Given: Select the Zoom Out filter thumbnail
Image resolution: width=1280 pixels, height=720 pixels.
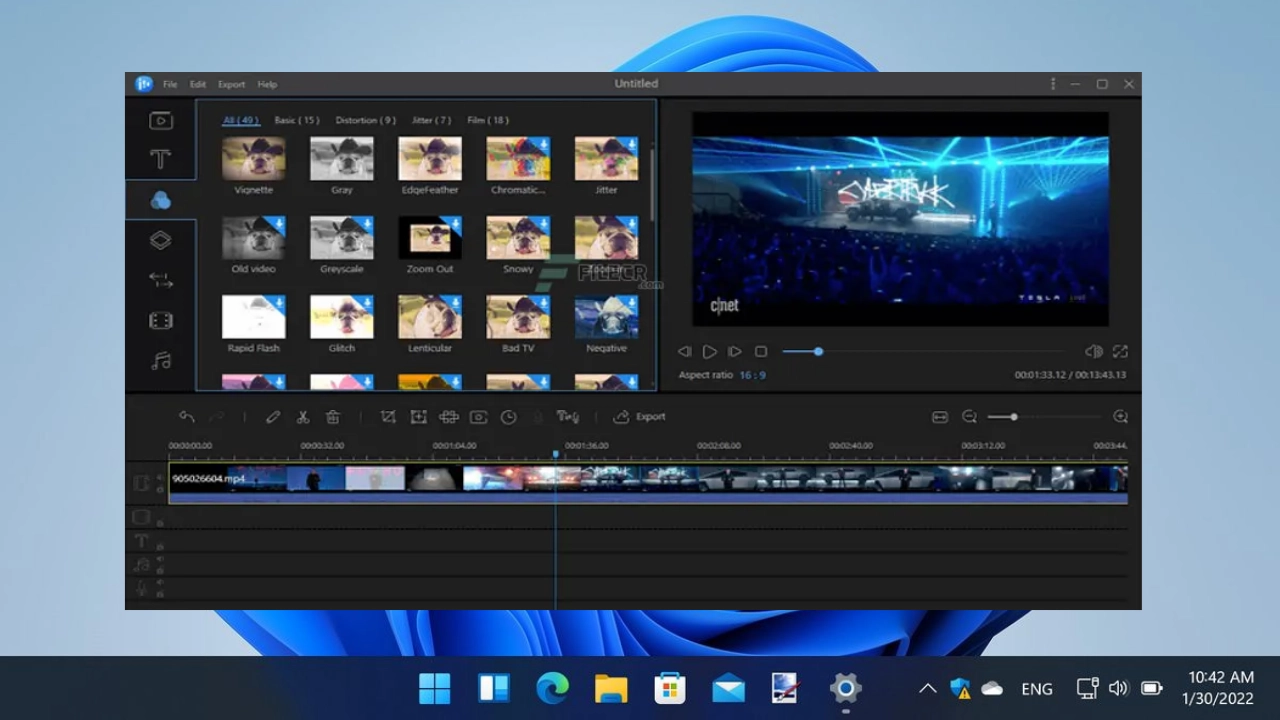Looking at the screenshot, I should (x=430, y=238).
